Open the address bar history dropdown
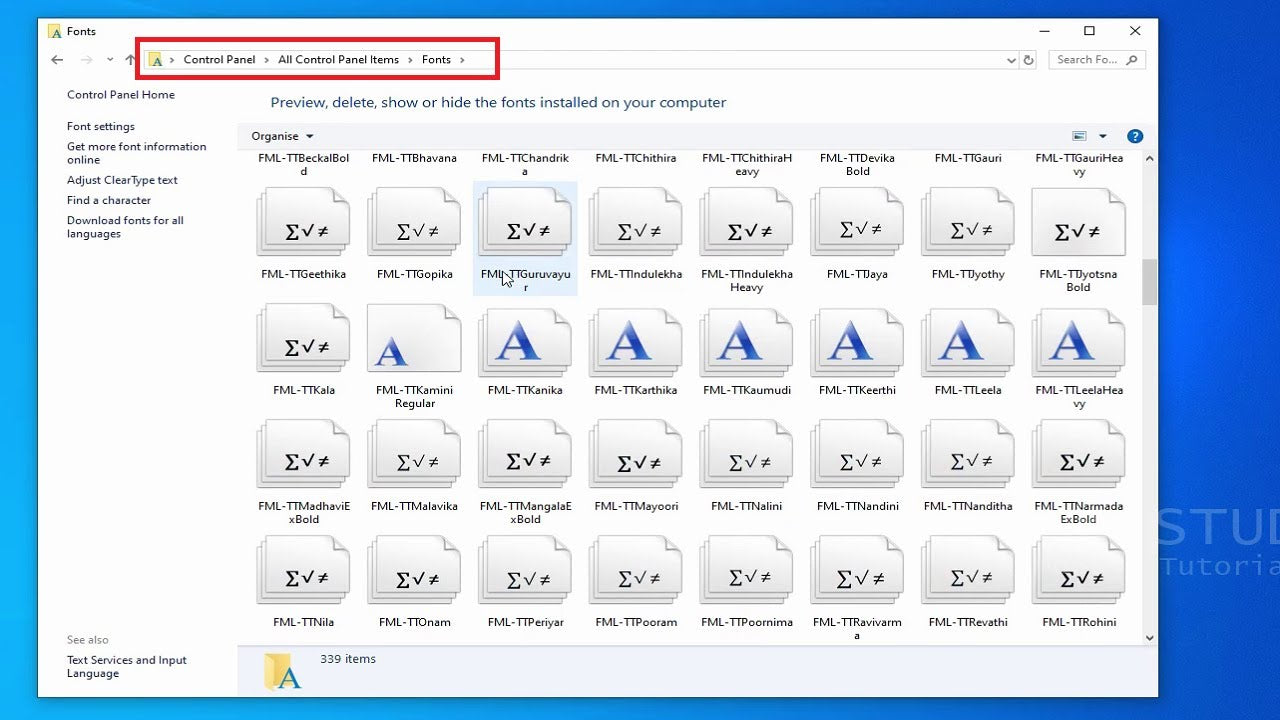Image resolution: width=1280 pixels, height=720 pixels. (1011, 59)
